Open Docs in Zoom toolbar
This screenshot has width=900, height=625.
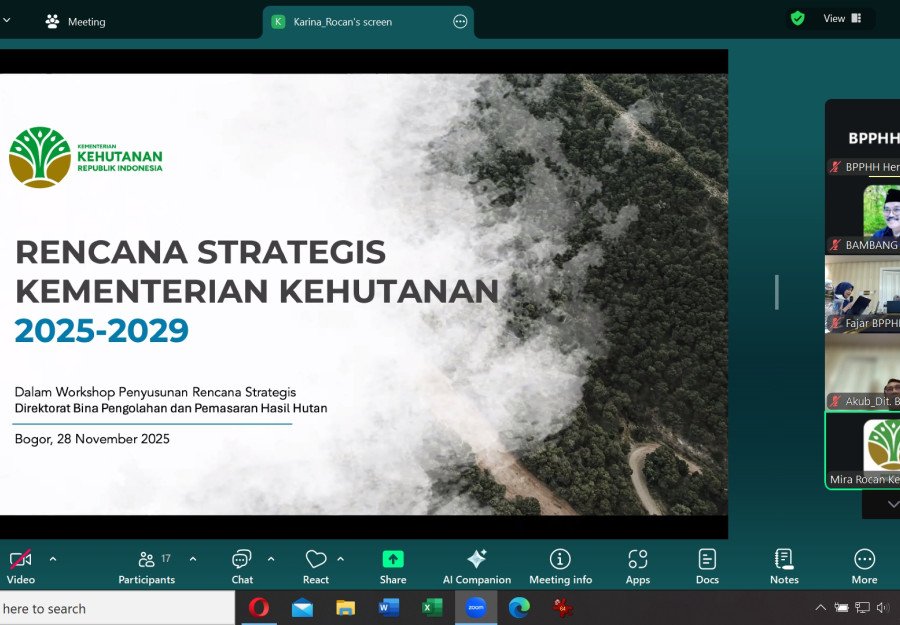(707, 566)
